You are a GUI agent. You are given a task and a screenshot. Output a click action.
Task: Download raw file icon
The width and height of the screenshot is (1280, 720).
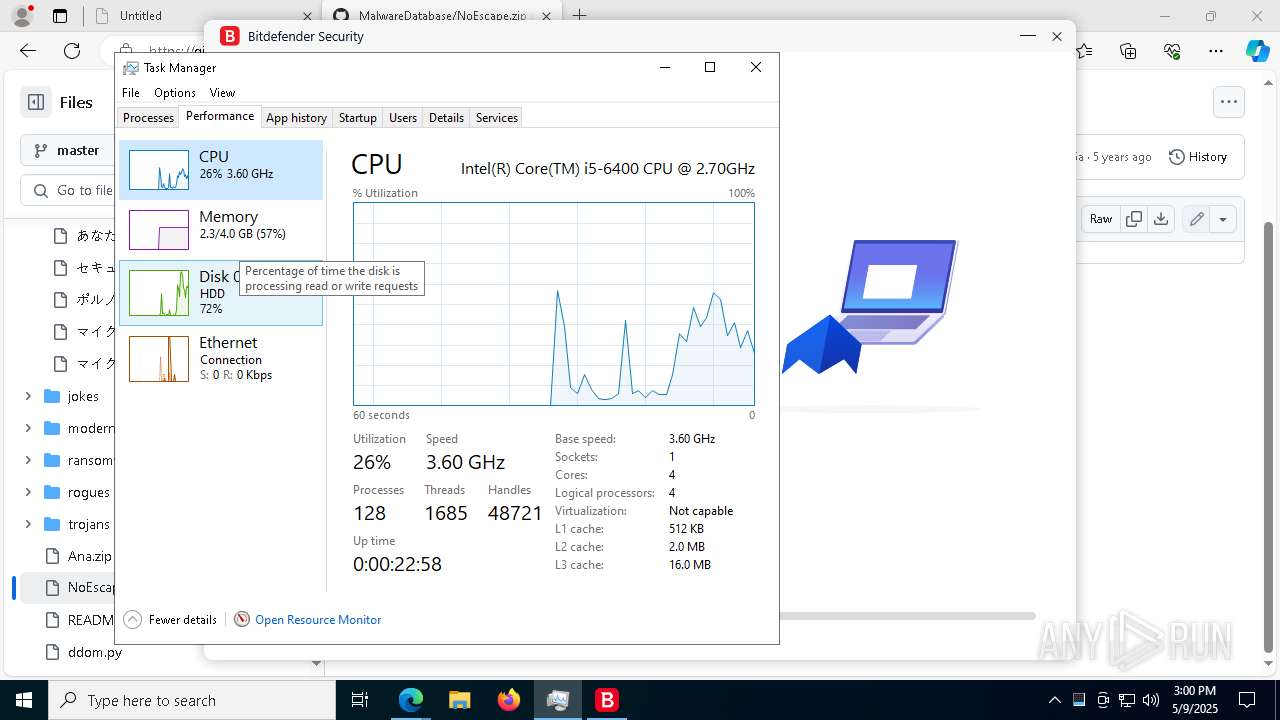(x=1161, y=219)
